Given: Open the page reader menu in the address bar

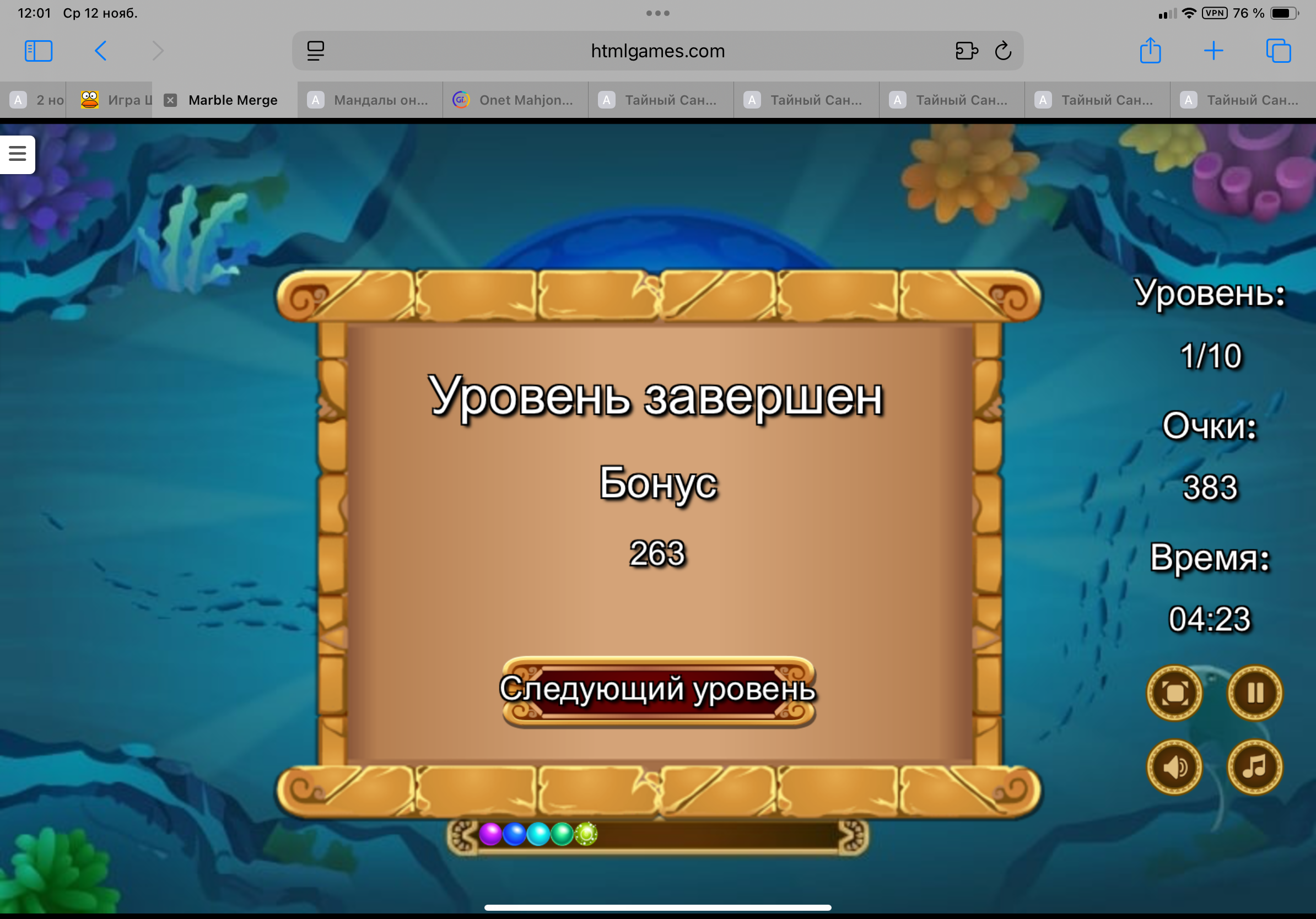Looking at the screenshot, I should 316,51.
